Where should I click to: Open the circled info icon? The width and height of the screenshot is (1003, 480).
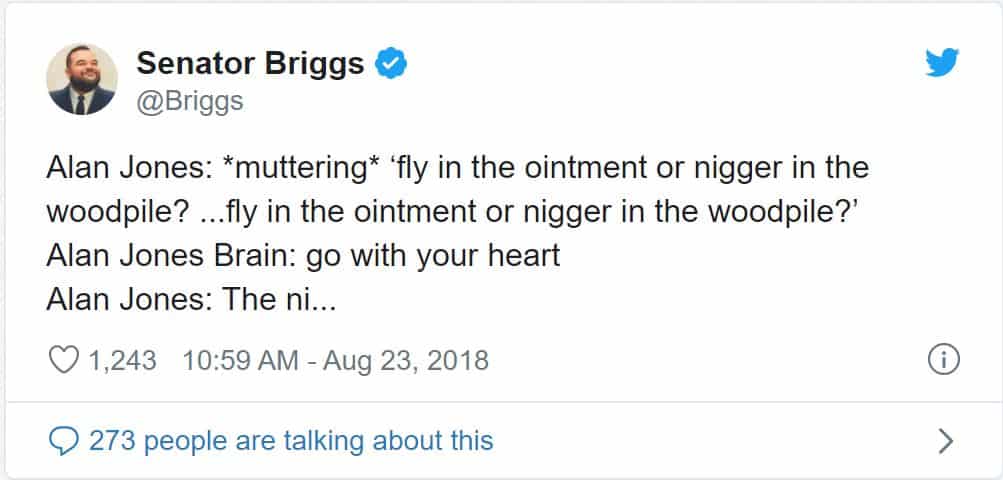click(944, 360)
